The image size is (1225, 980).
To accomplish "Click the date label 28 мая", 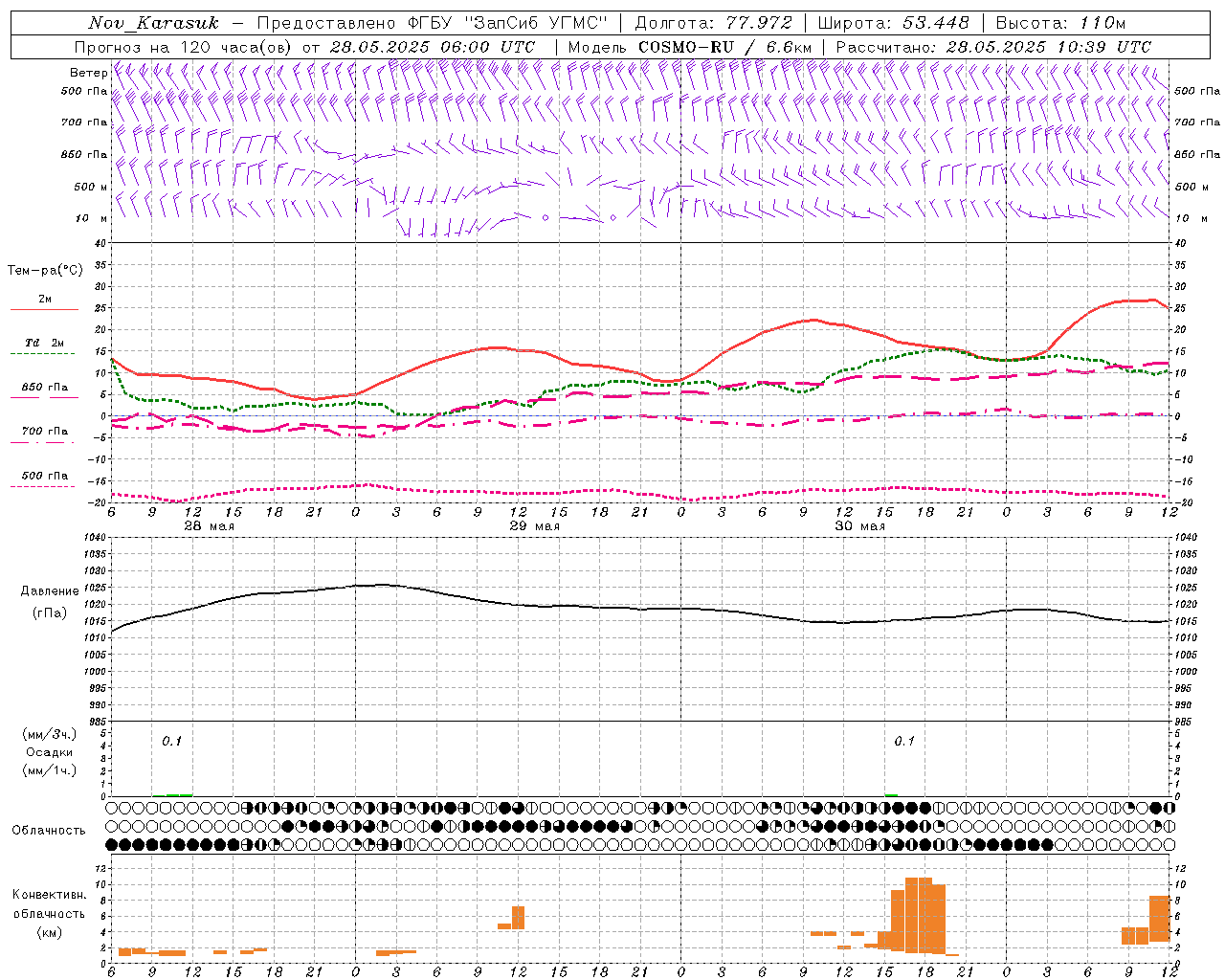I will tap(209, 526).
